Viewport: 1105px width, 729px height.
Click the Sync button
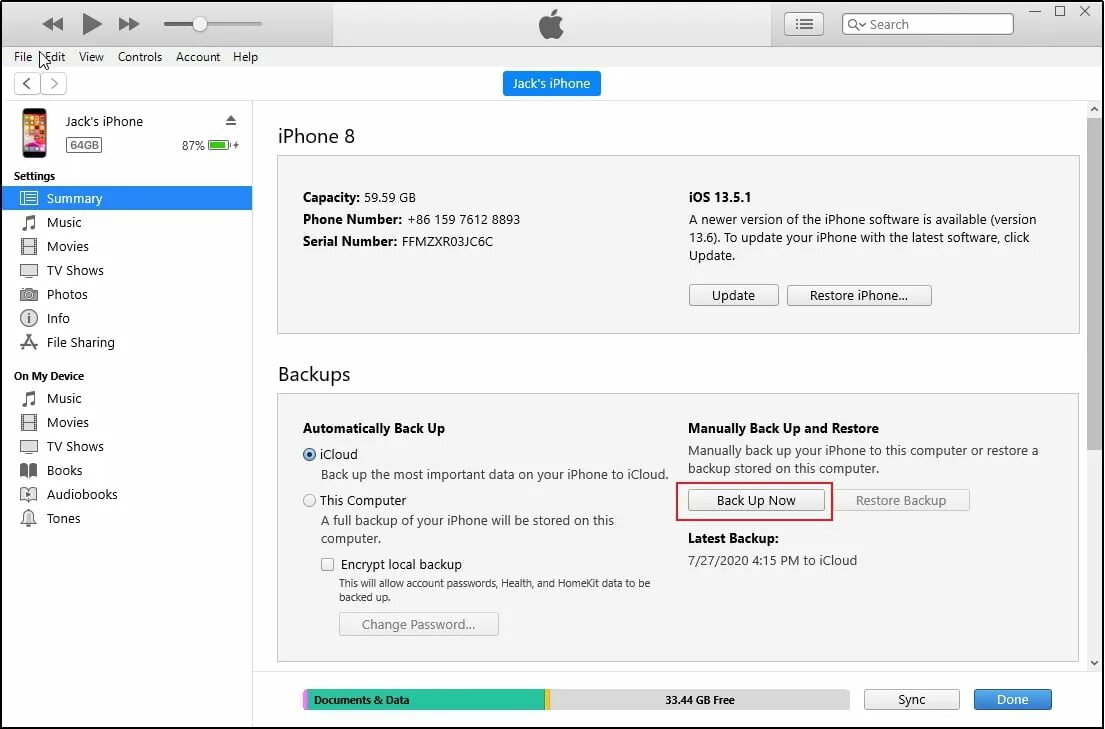pos(912,699)
